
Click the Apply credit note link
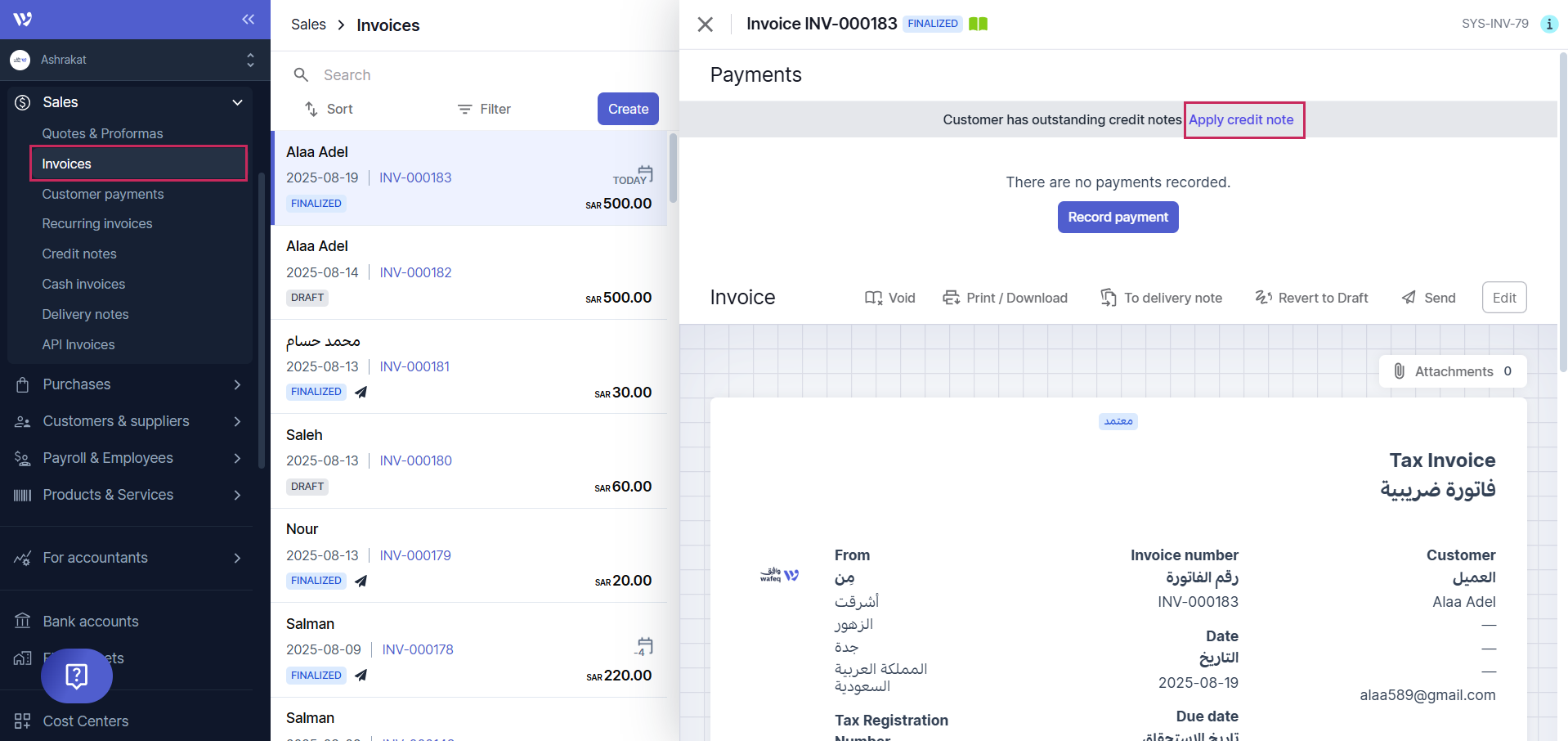(1241, 119)
